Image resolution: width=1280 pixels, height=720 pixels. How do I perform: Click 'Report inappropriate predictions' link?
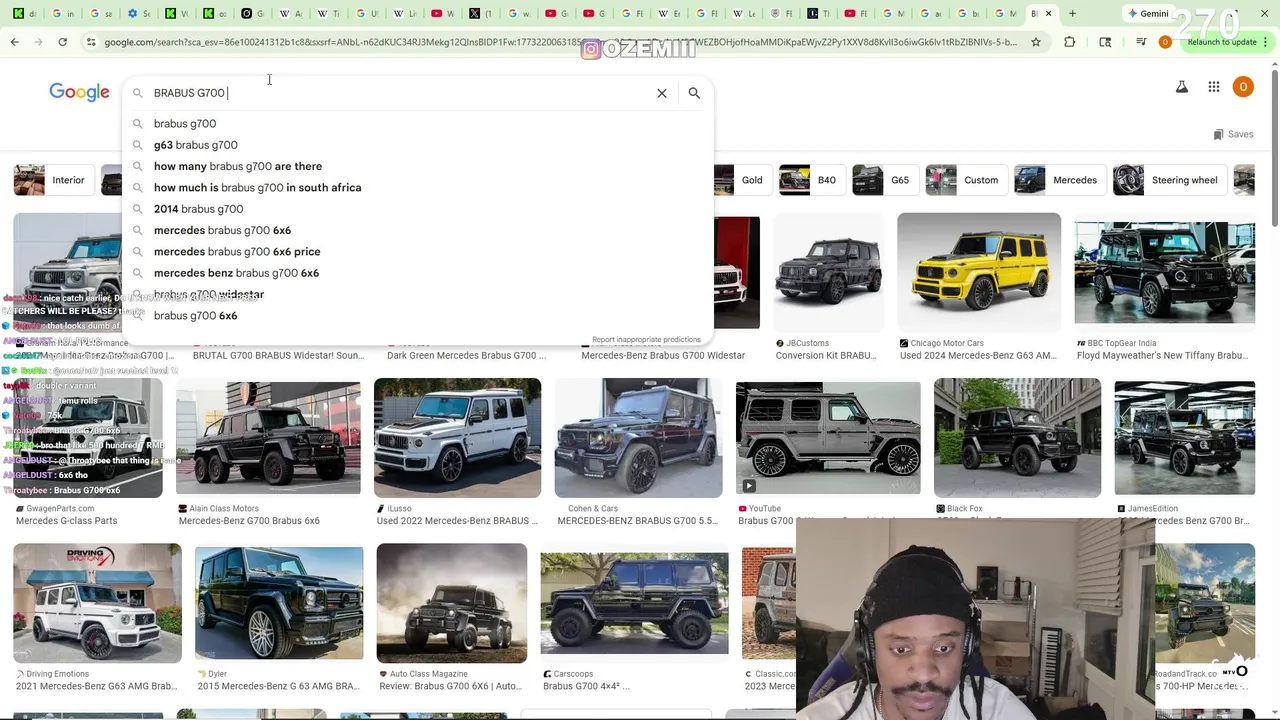[x=646, y=340]
